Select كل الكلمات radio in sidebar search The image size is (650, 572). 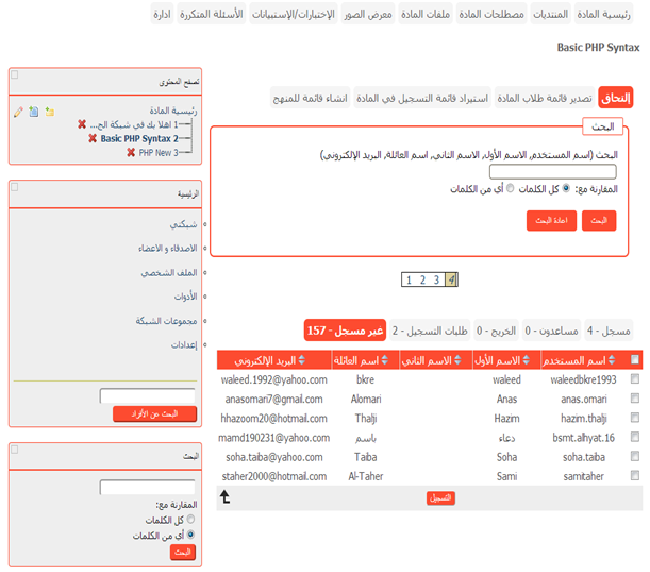tap(191, 519)
